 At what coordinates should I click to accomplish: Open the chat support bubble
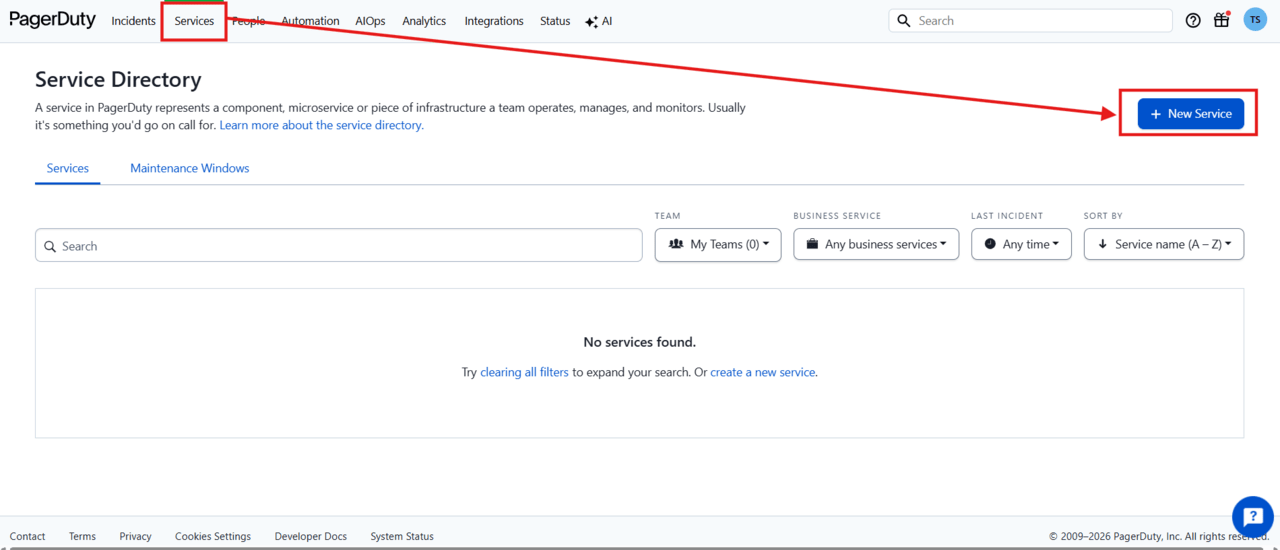click(1252, 516)
